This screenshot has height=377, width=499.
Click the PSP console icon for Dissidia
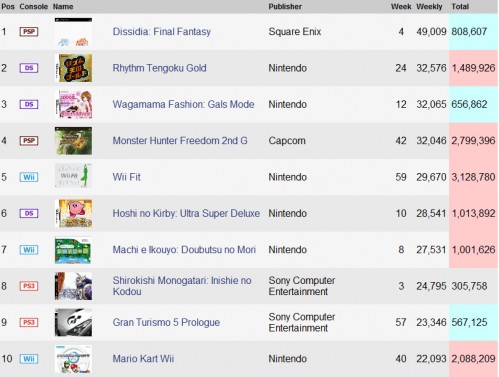click(x=29, y=32)
